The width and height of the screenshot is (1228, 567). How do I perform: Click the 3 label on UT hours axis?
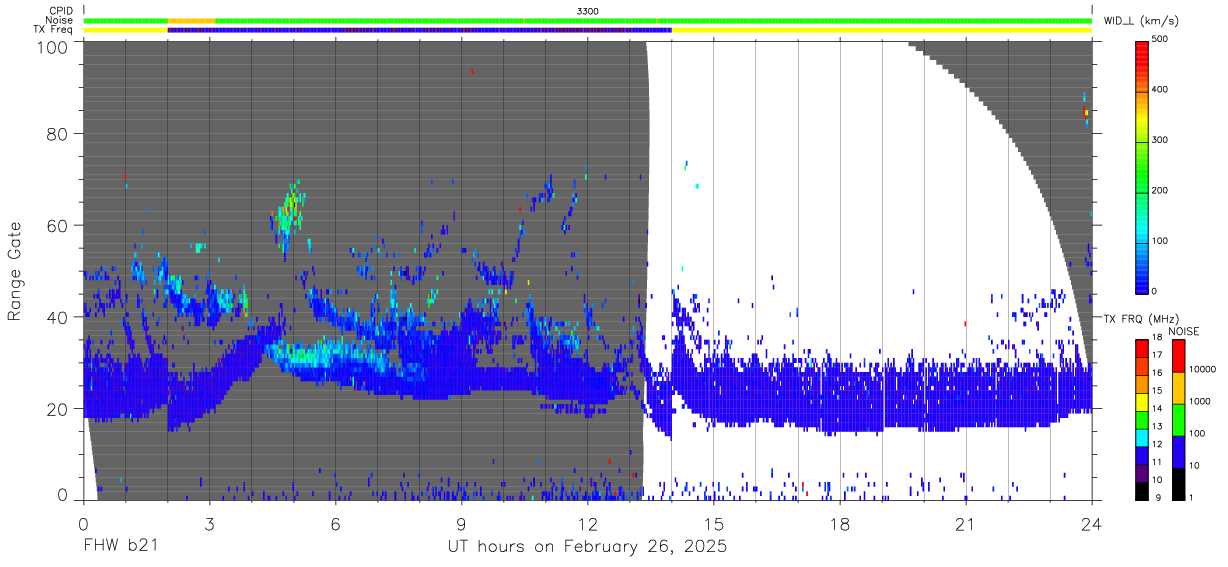(x=210, y=524)
